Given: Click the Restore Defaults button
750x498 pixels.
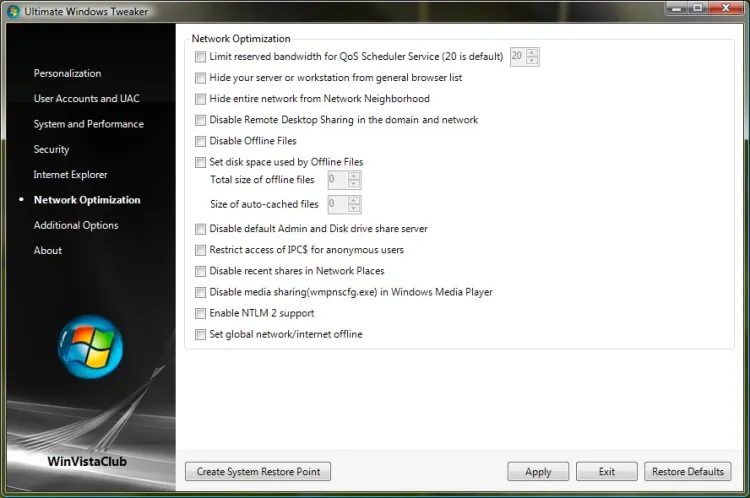Looking at the screenshot, I should (688, 472).
